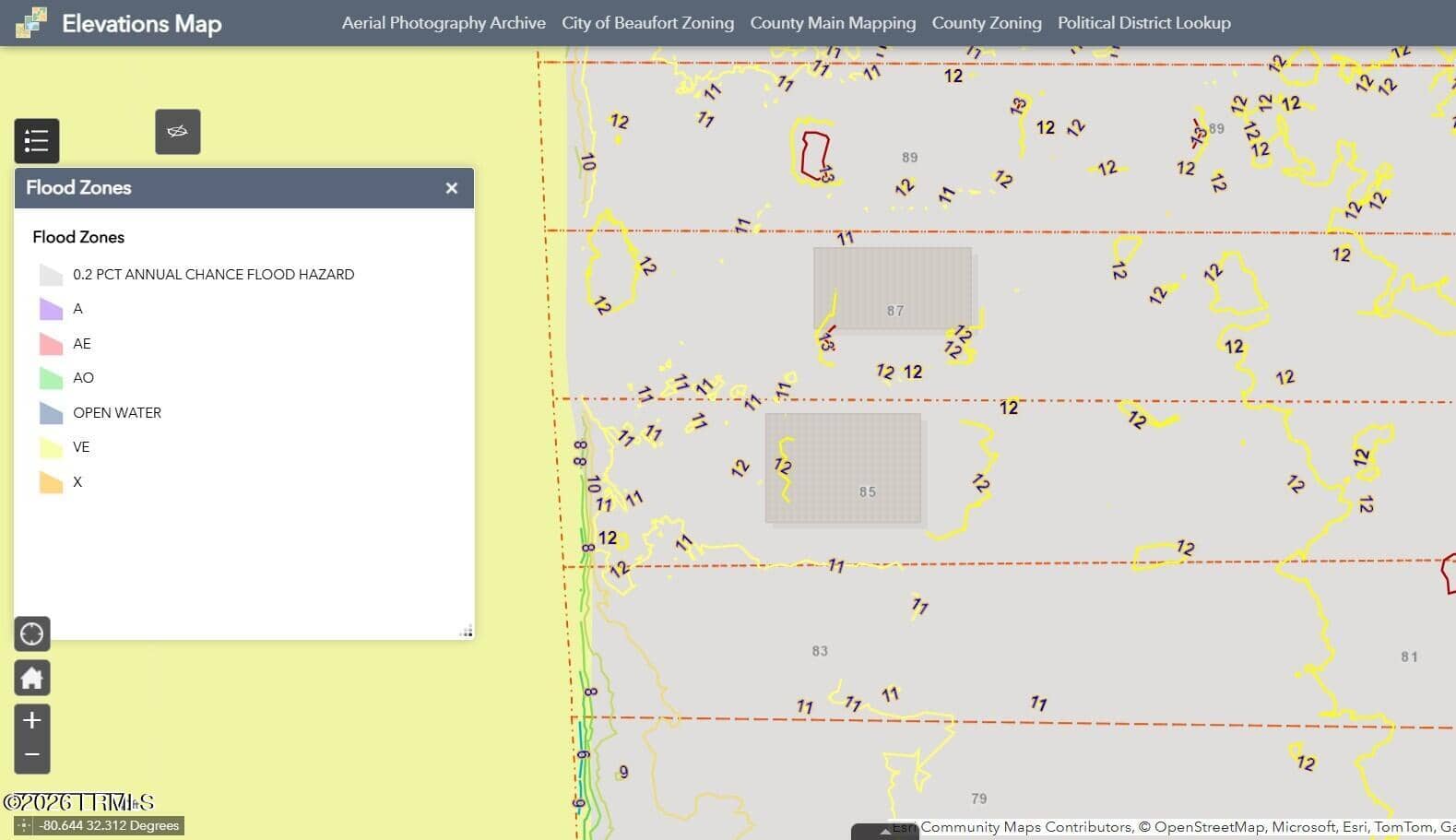This screenshot has width=1456, height=840.
Task: Click the orange X zone swatch
Action: pyautogui.click(x=51, y=482)
